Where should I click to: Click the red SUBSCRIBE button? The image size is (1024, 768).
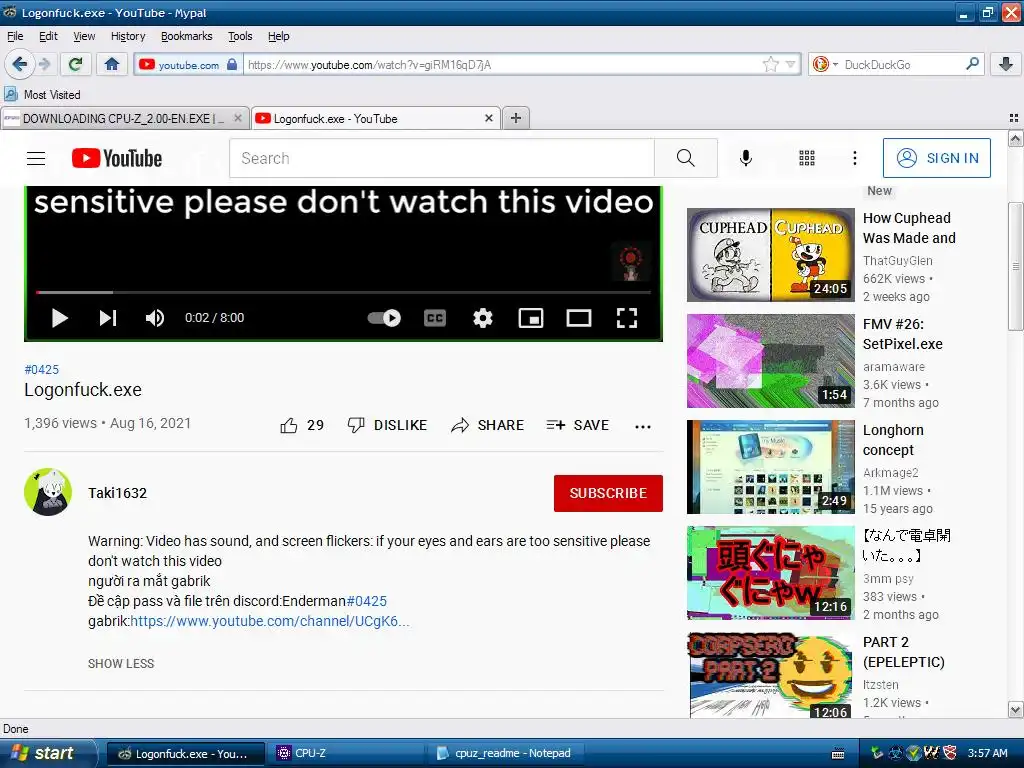click(608, 493)
